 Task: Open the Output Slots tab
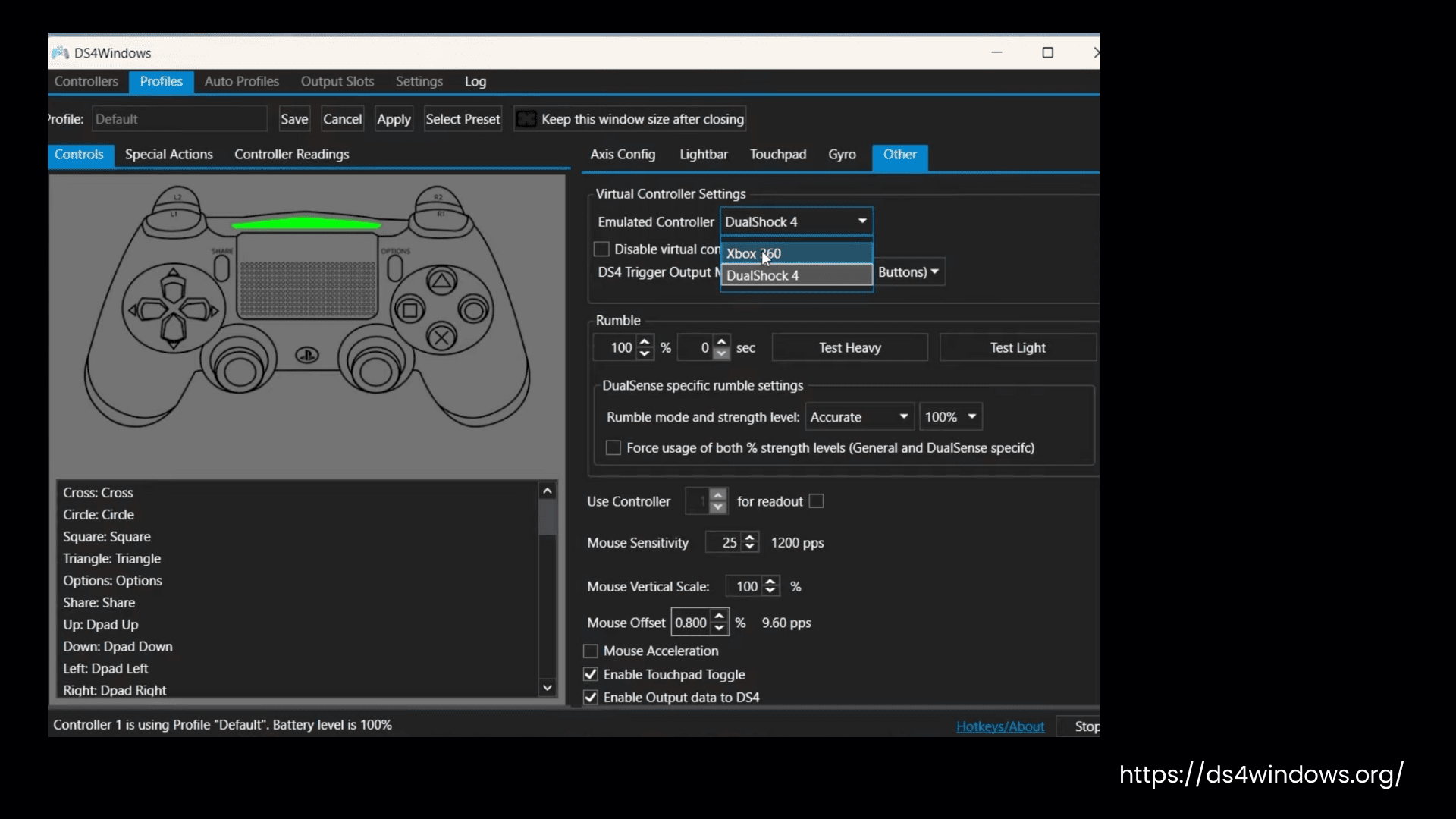pos(337,81)
